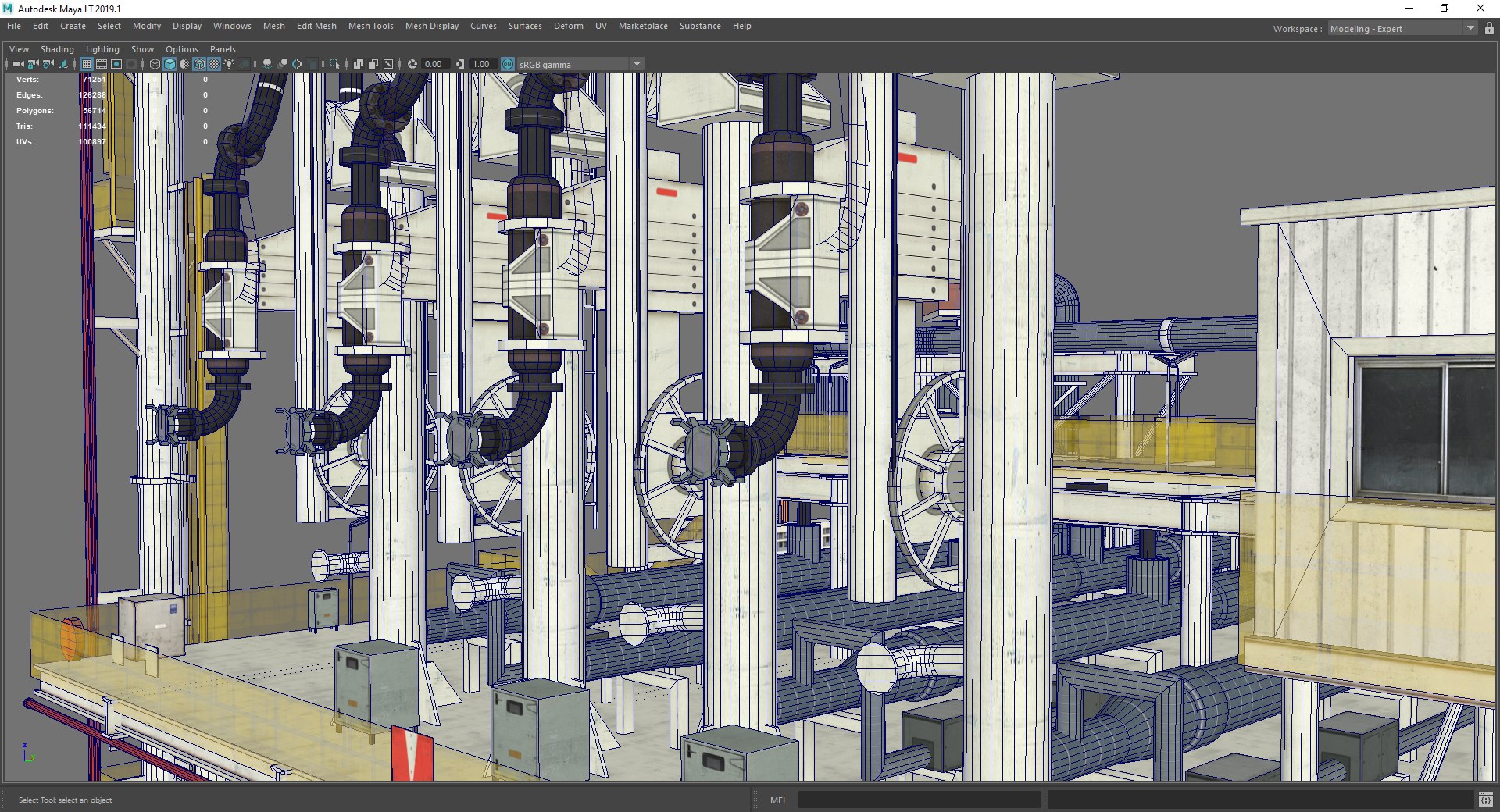
Task: Click Screen Space Ambient Occlusion icon
Action: 267,64
